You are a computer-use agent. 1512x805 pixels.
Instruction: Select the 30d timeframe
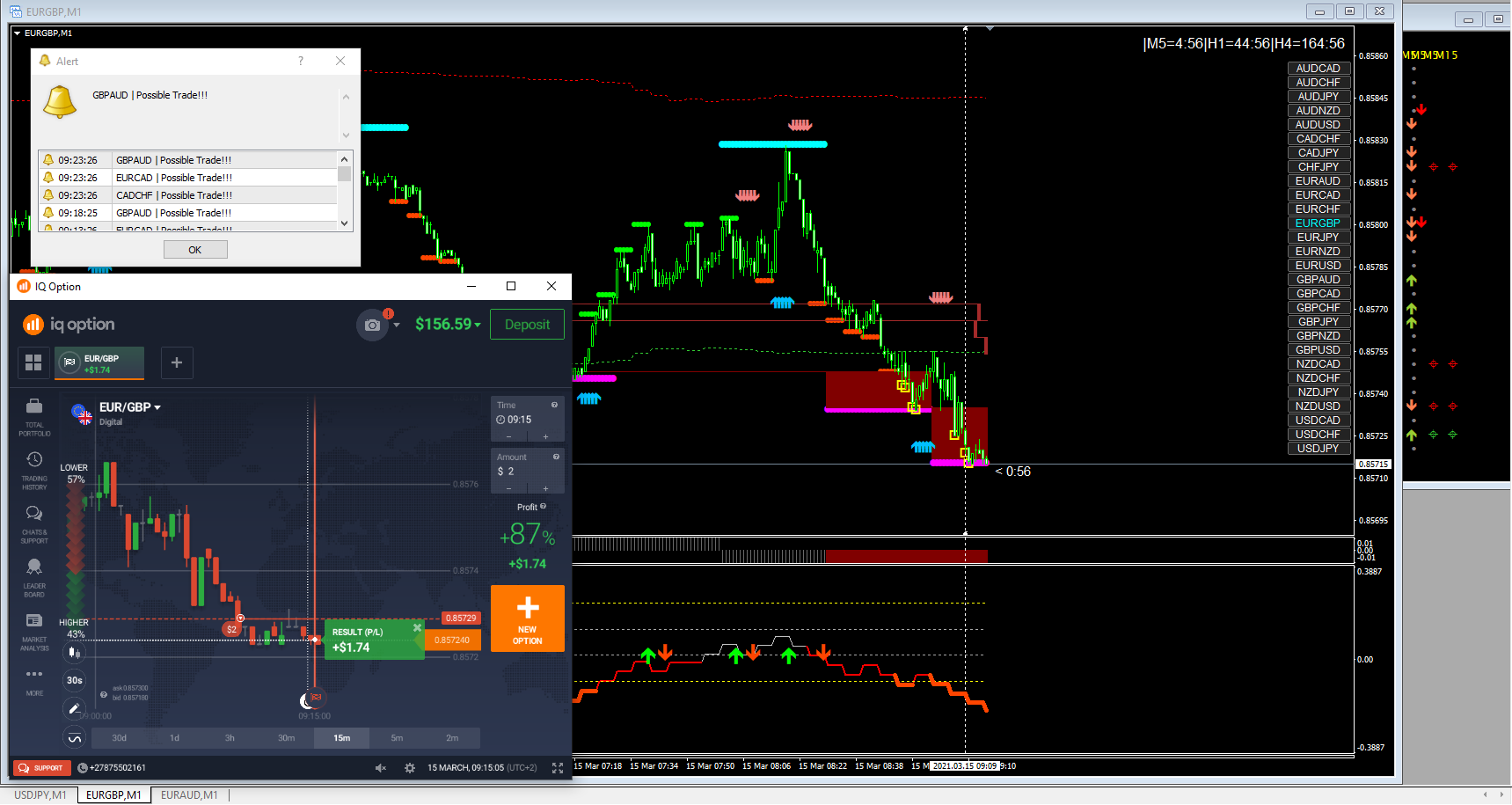(x=120, y=738)
